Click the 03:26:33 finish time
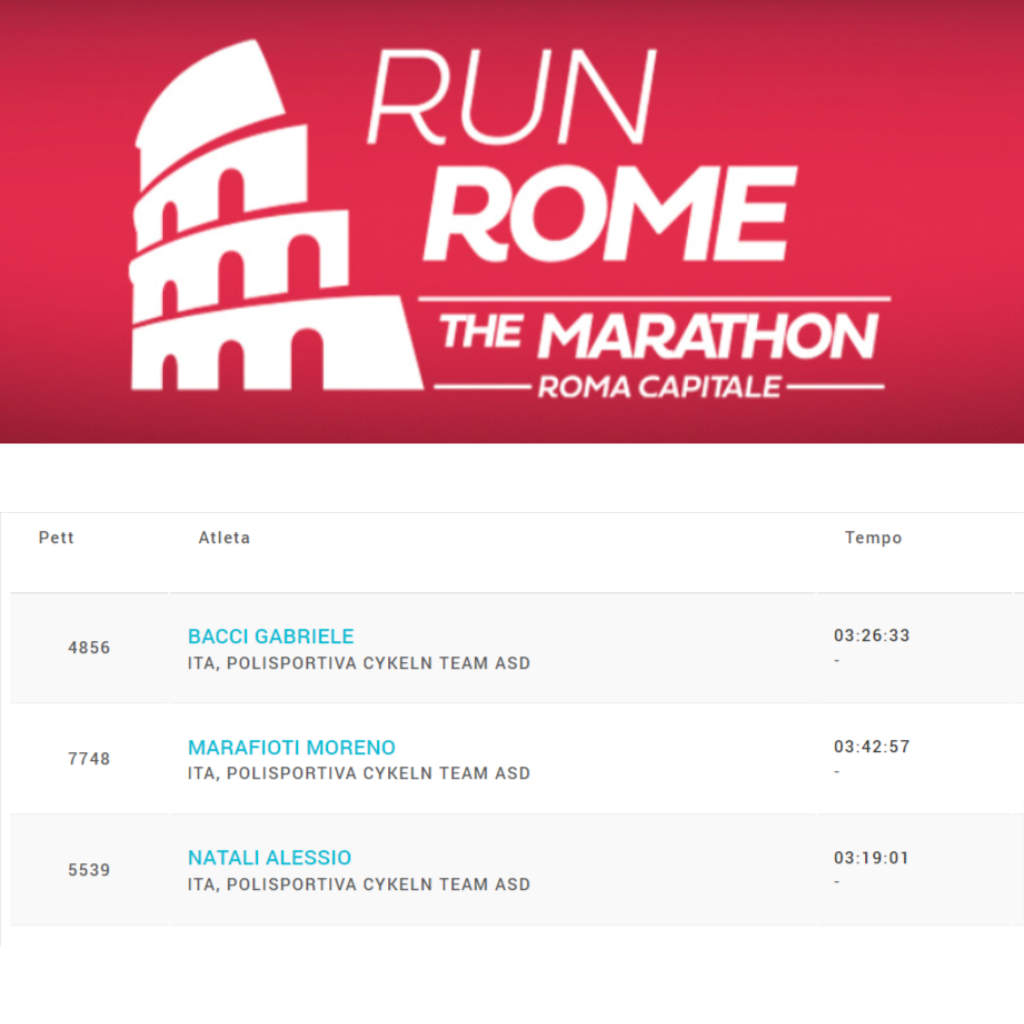The width and height of the screenshot is (1024, 1024). [871, 635]
